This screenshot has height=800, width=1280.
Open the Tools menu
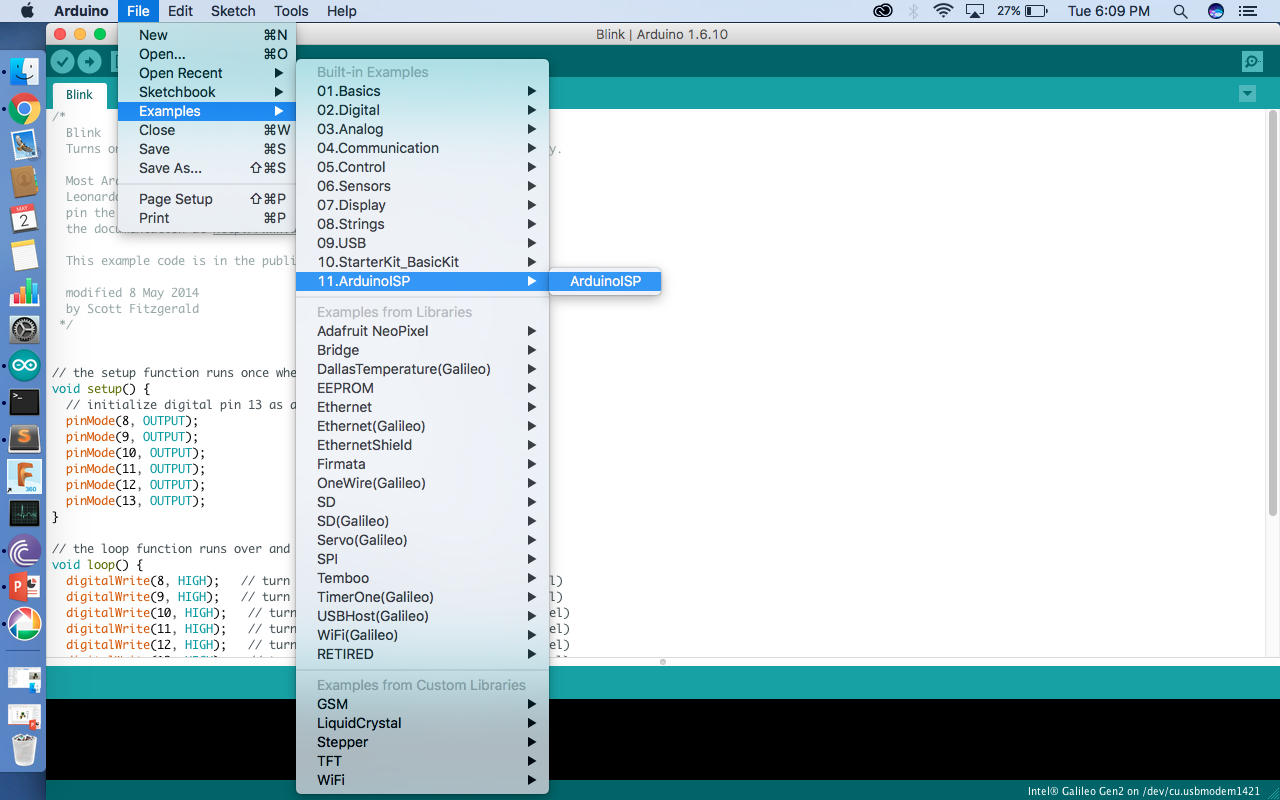[x=291, y=11]
